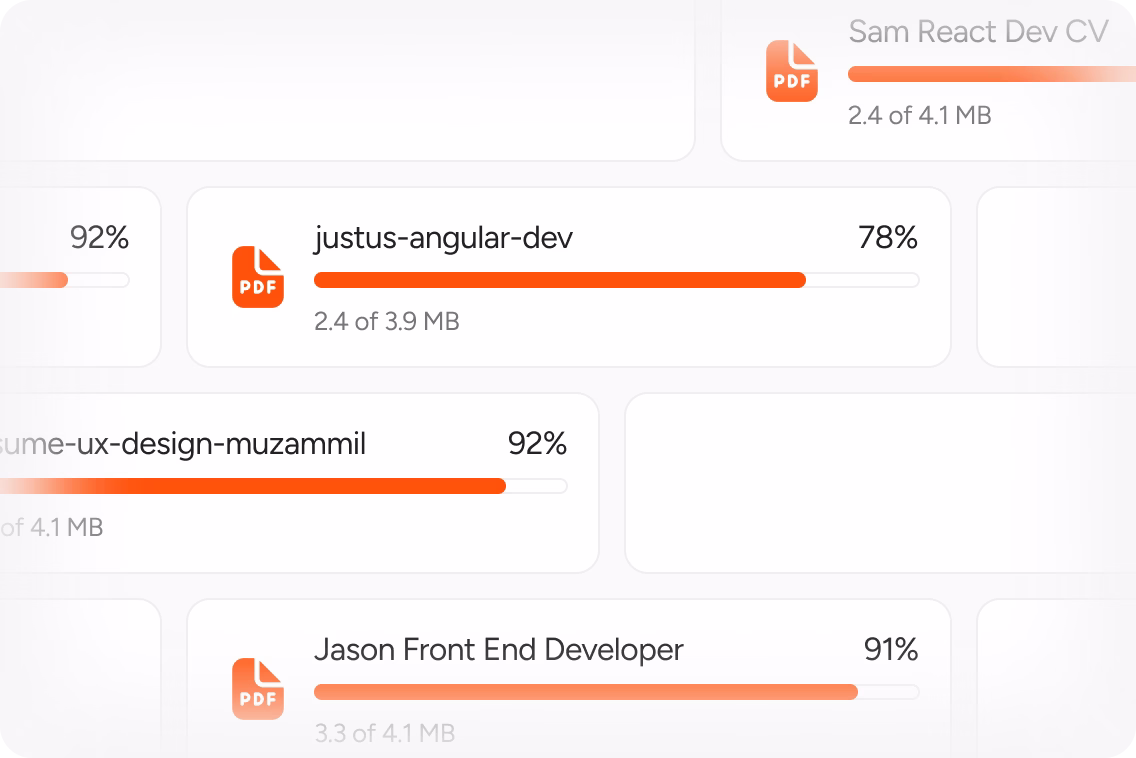This screenshot has height=758, width=1136.
Task: Select the ux-design-muzammil file name
Action: click(183, 444)
